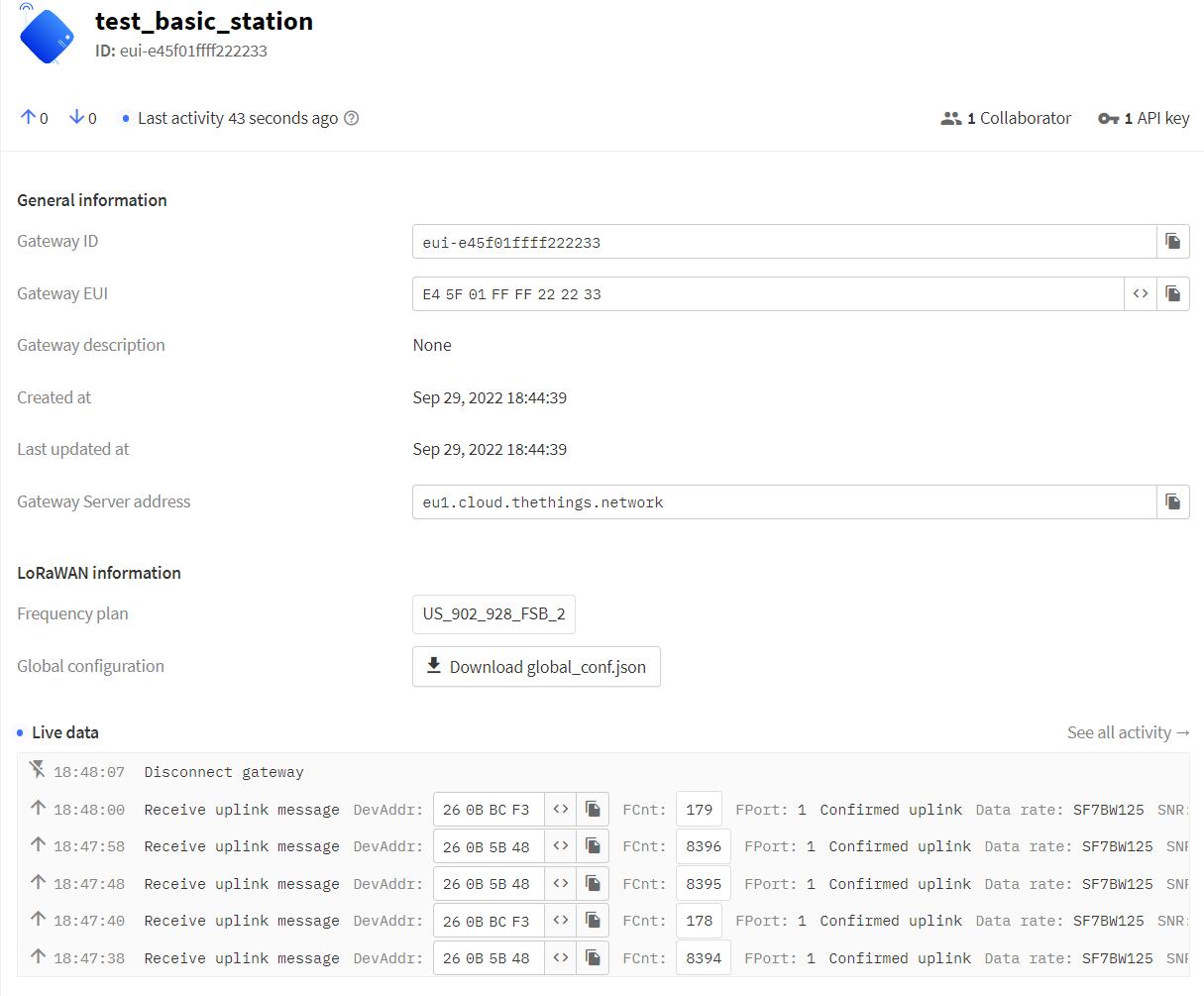Click the Gateway Server address field

tap(784, 502)
